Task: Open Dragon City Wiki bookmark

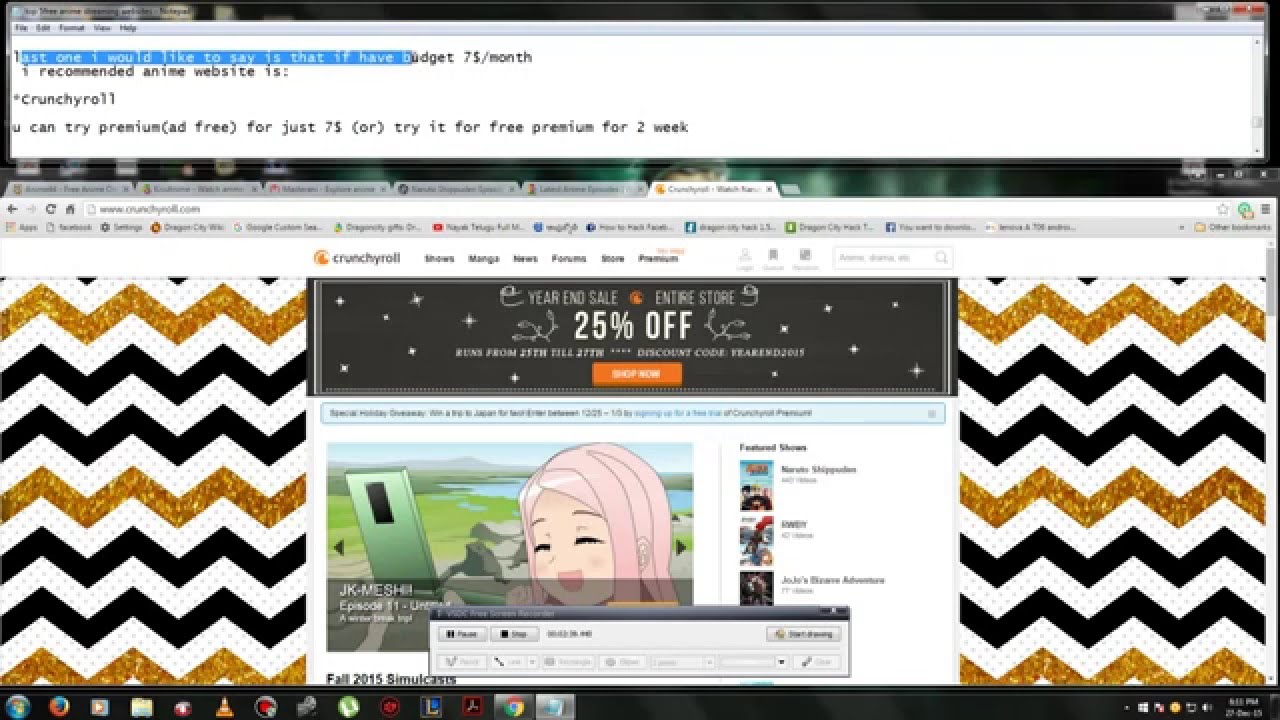Action: (188, 227)
